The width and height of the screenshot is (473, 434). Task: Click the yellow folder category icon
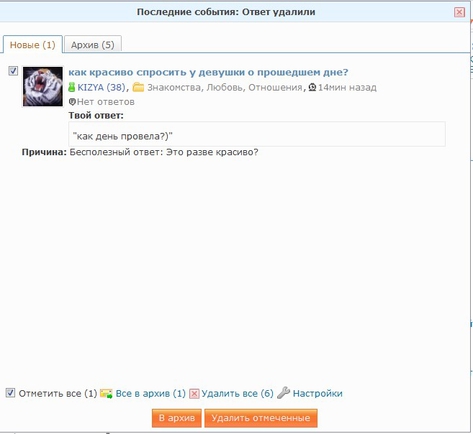[x=138, y=87]
